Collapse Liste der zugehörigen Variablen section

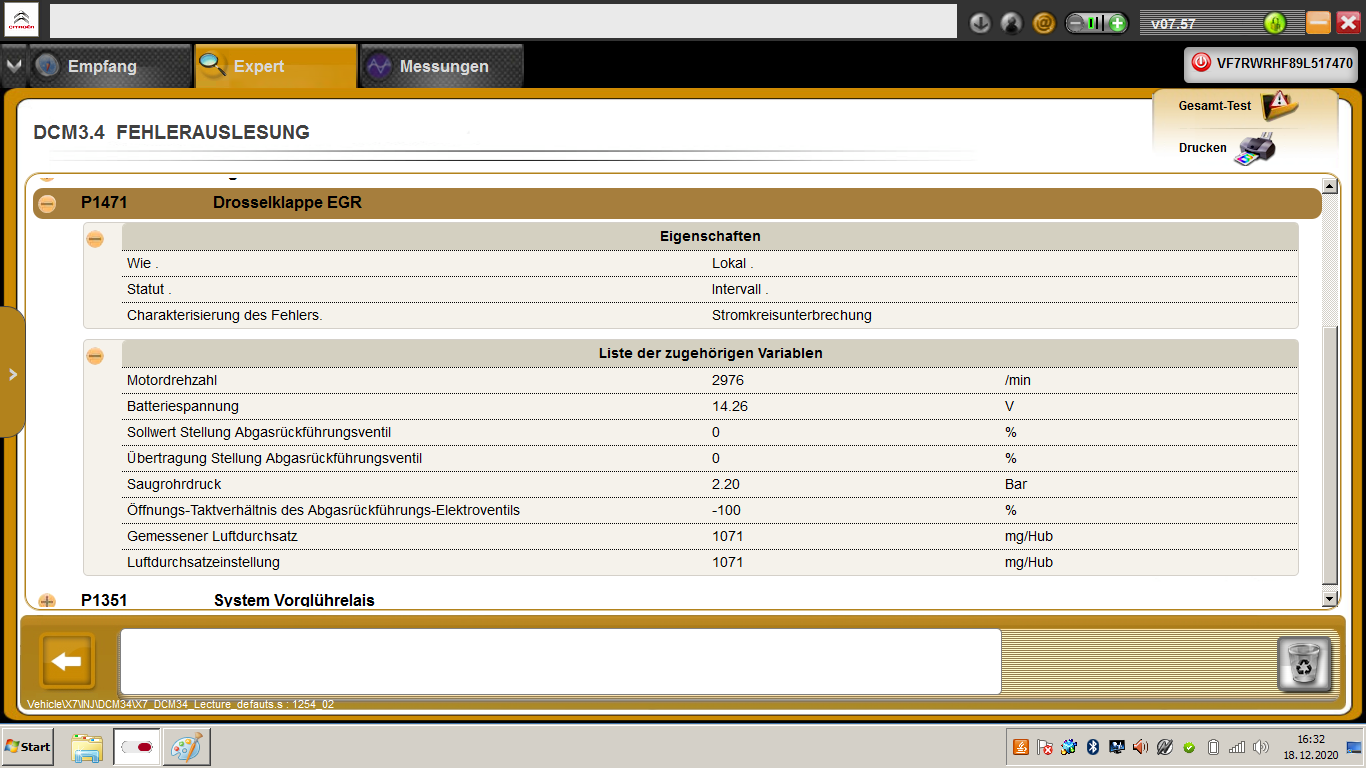coord(95,355)
